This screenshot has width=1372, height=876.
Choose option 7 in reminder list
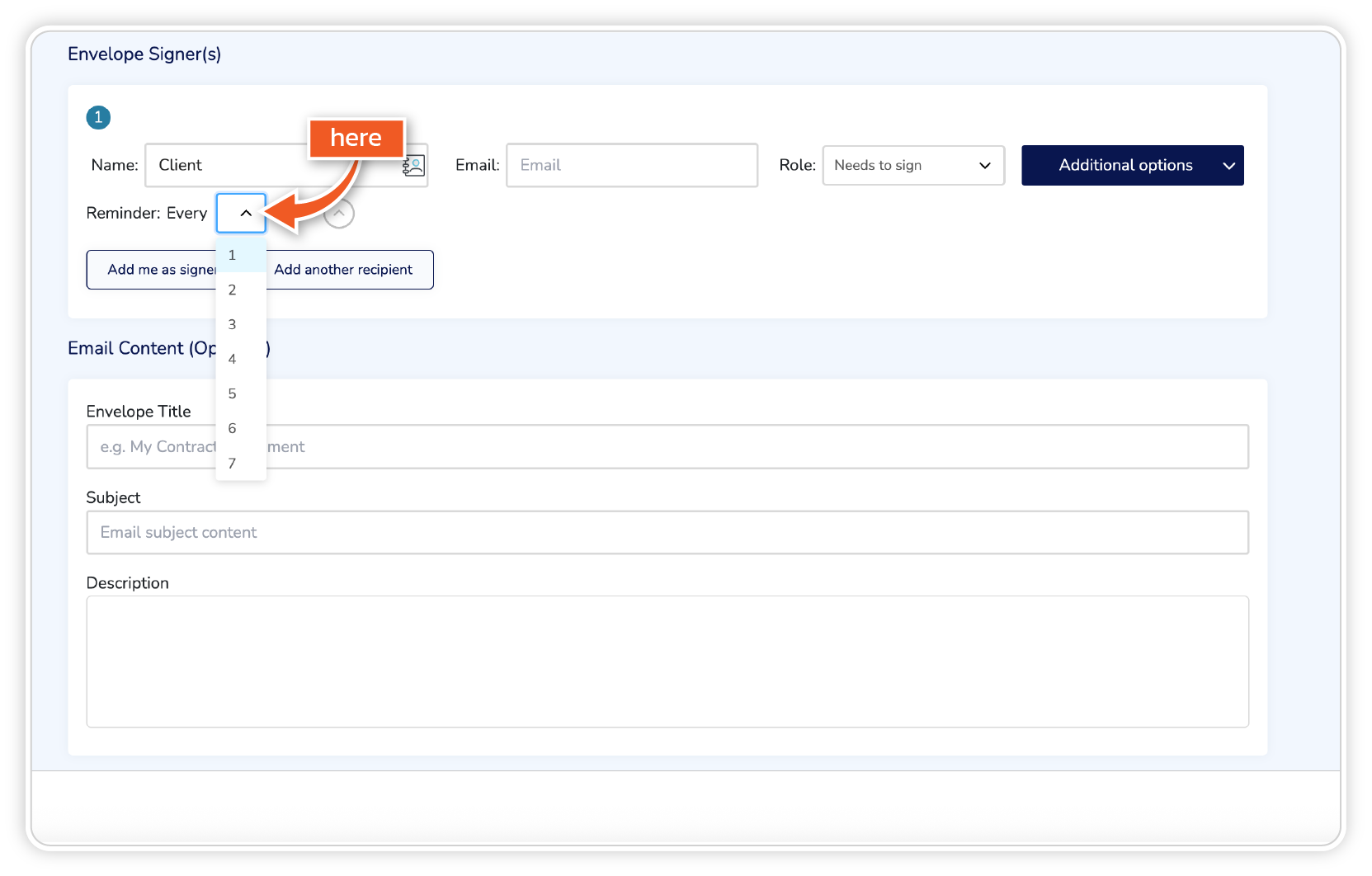point(241,463)
